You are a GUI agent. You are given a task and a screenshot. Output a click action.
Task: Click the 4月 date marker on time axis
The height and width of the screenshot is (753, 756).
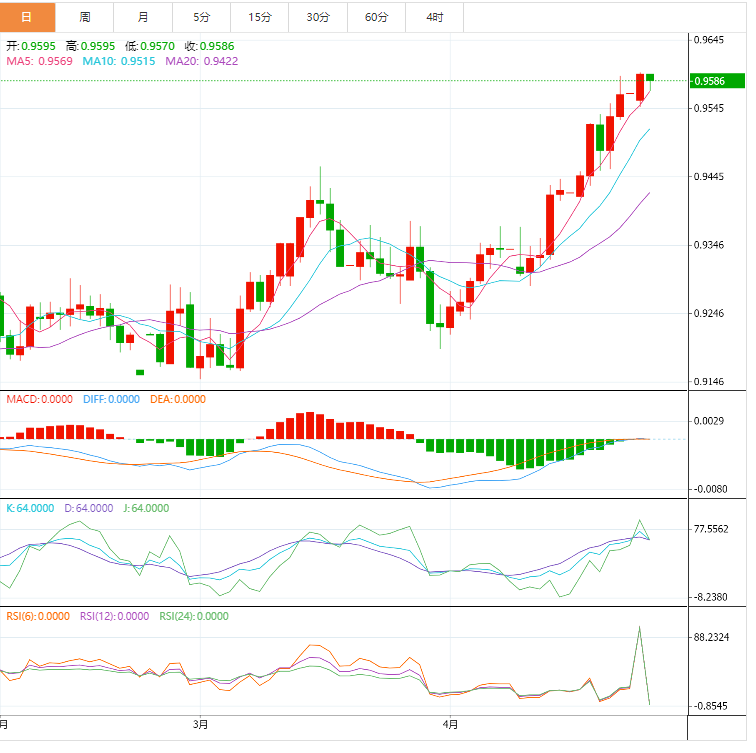[450, 724]
